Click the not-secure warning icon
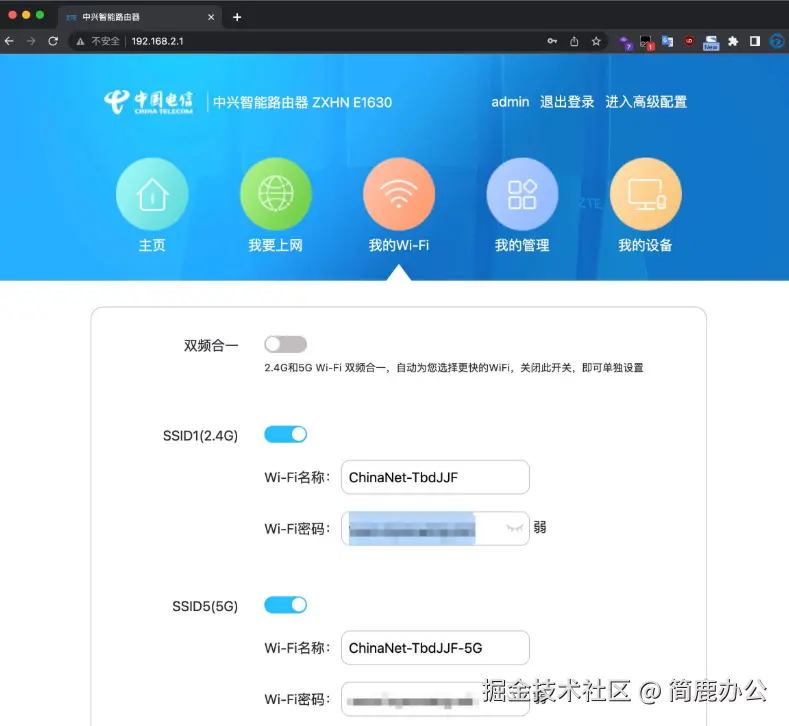 81,41
